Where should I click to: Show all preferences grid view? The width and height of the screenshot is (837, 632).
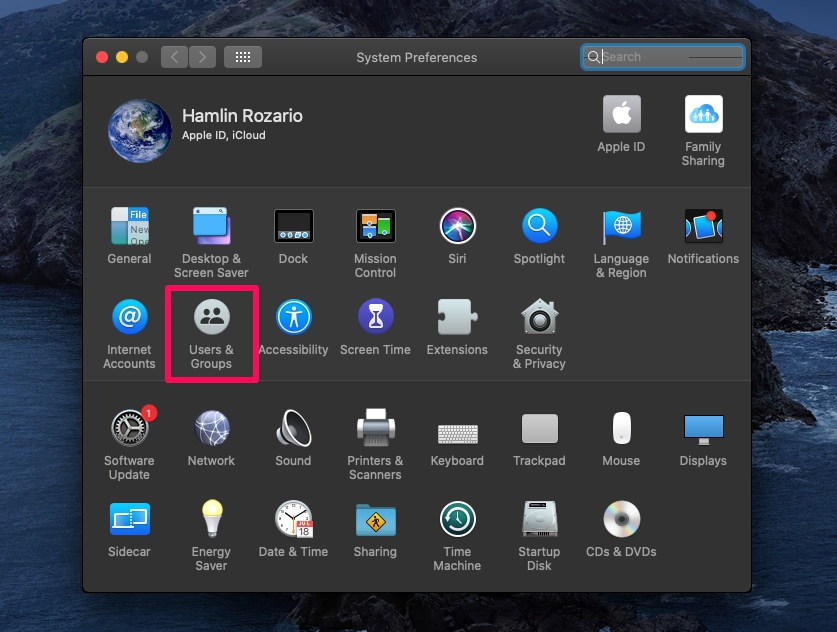coord(243,57)
